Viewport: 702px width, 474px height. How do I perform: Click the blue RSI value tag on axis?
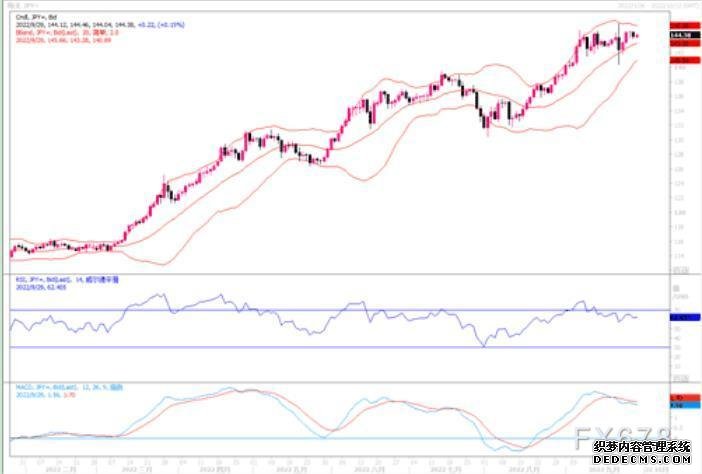coord(684,317)
